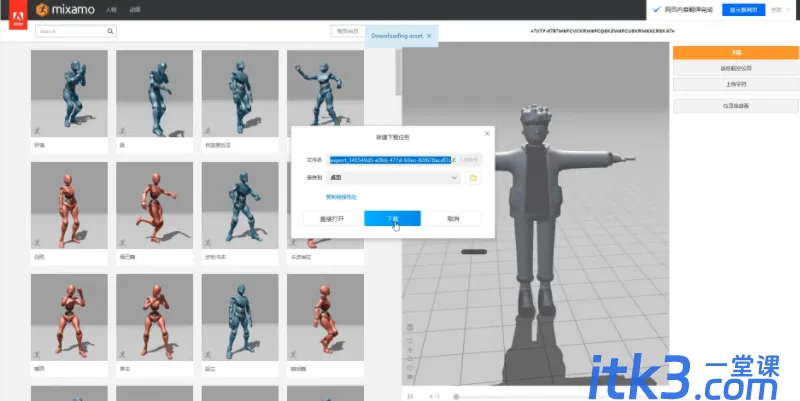Viewport: 800px width, 401px height.
Task: Click the yellow folder browse icon
Action: click(473, 178)
